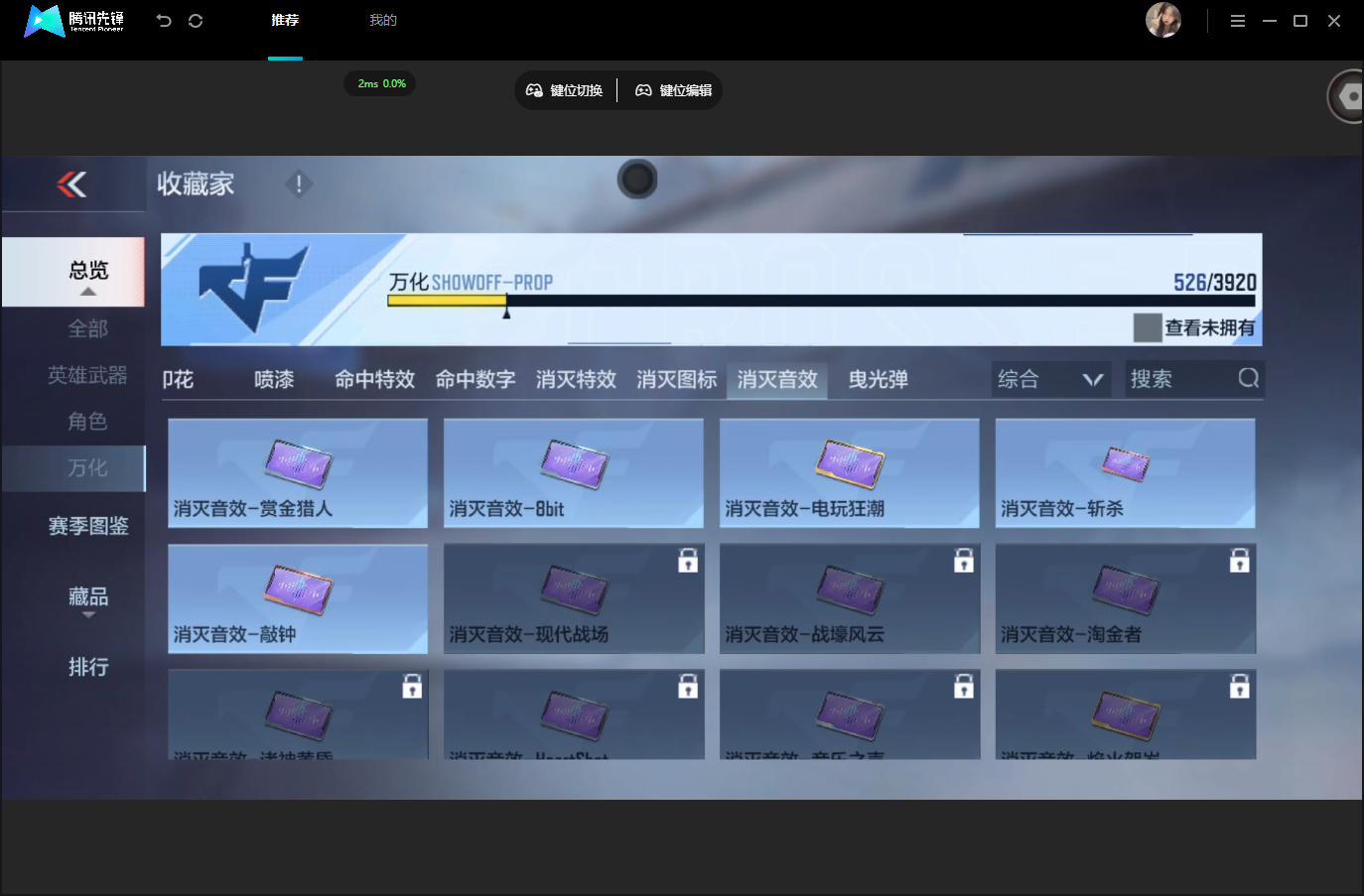
Task: Open 赛季图鉴 in the sidebar
Action: tap(88, 526)
